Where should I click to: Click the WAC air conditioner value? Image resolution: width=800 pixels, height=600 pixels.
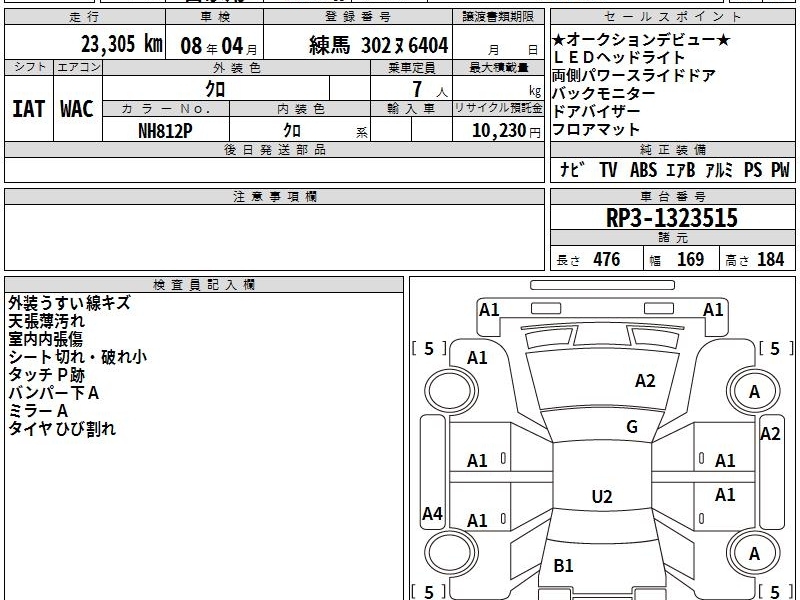point(77,109)
